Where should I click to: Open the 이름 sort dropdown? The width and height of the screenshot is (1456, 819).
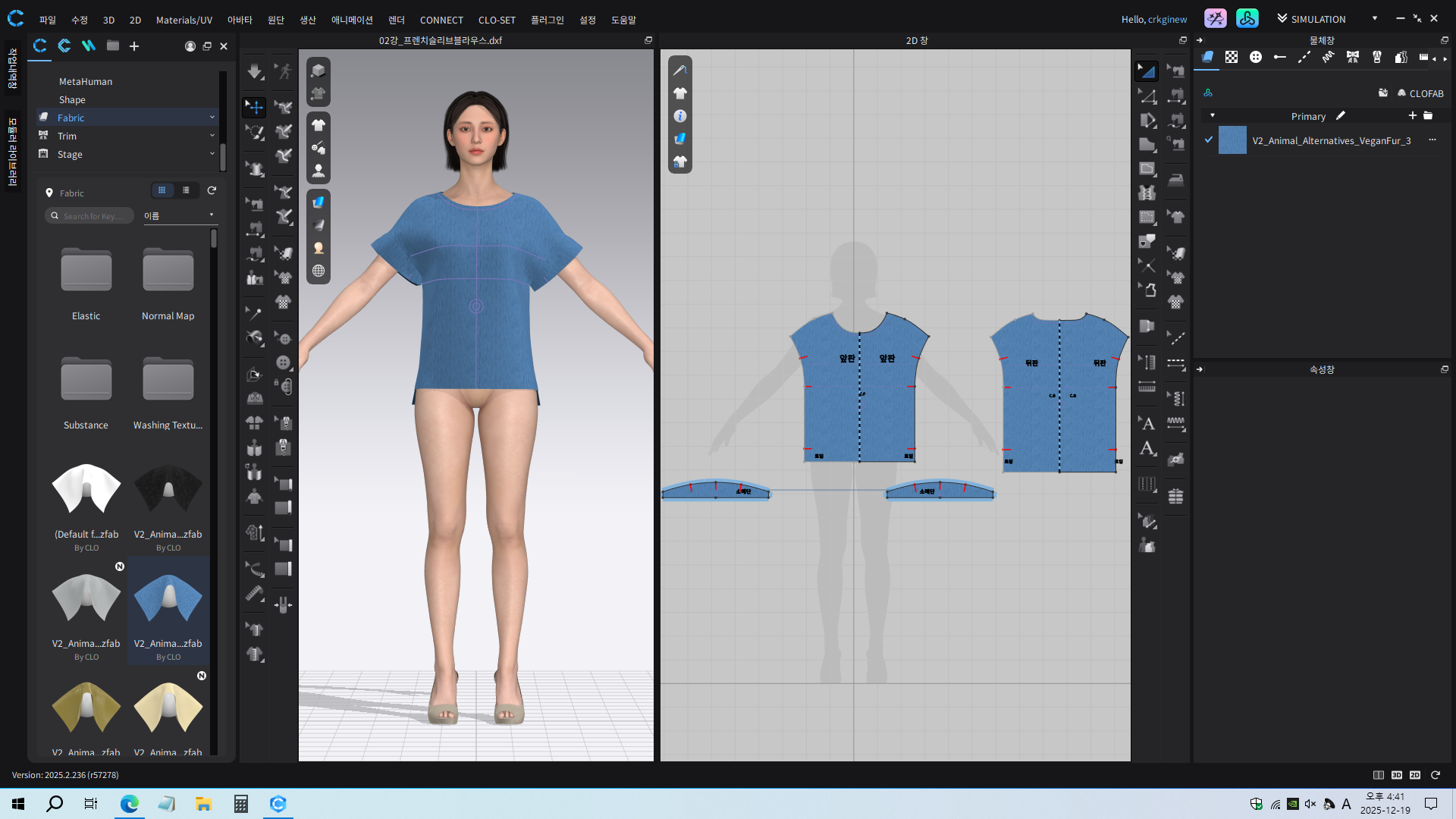click(x=179, y=216)
